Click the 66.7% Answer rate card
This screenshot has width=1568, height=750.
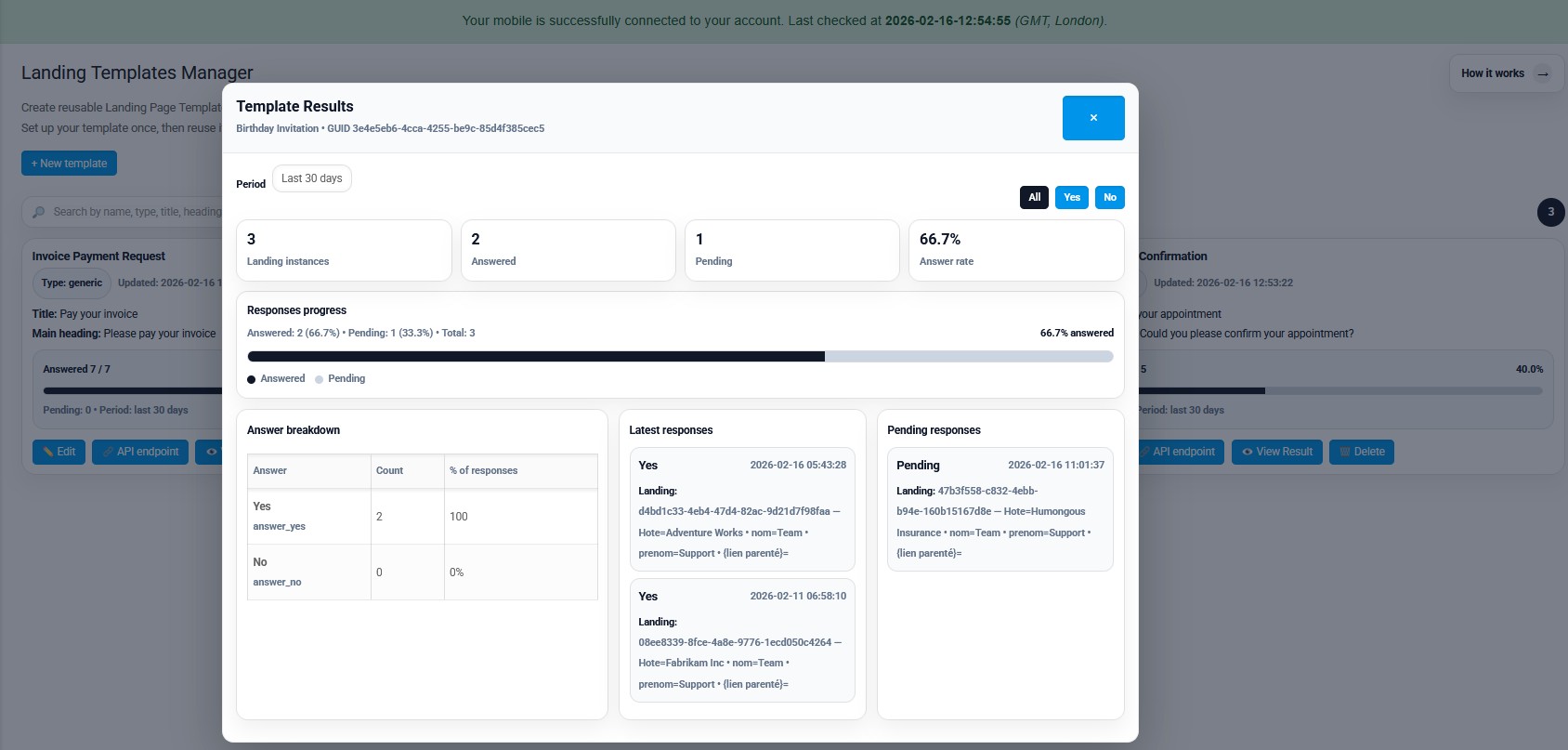click(x=1016, y=250)
